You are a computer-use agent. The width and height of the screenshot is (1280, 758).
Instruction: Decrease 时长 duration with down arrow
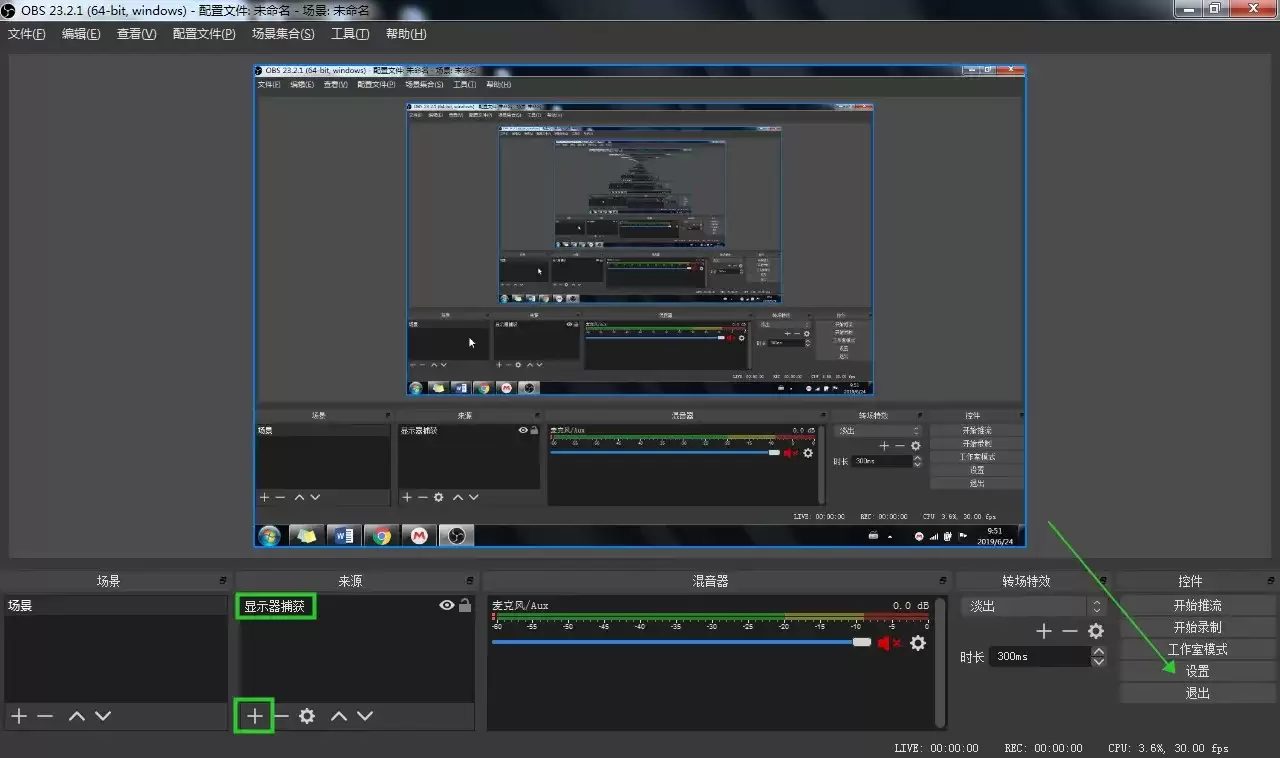(1099, 662)
